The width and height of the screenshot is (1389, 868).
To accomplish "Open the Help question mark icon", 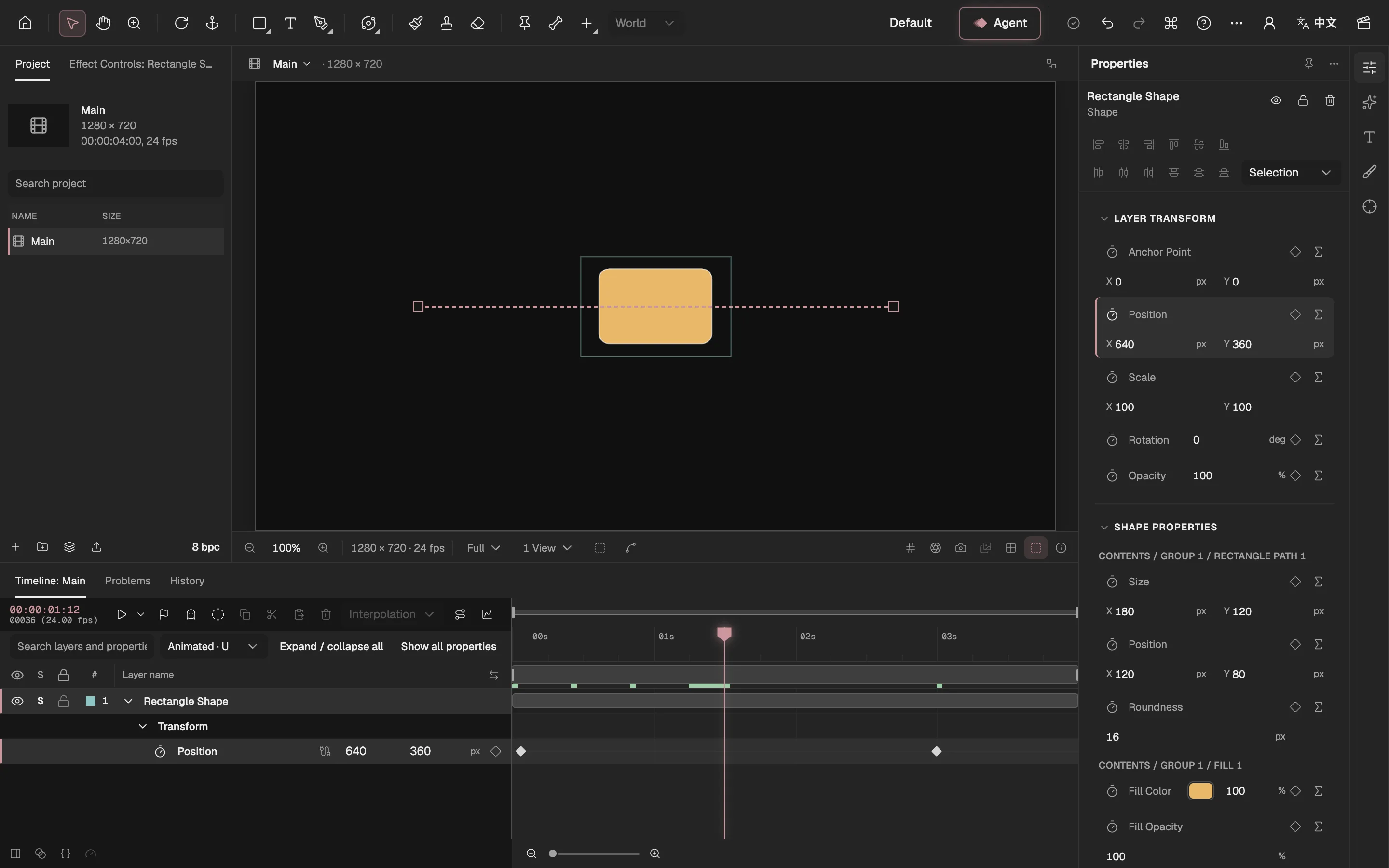I will coord(1204,23).
